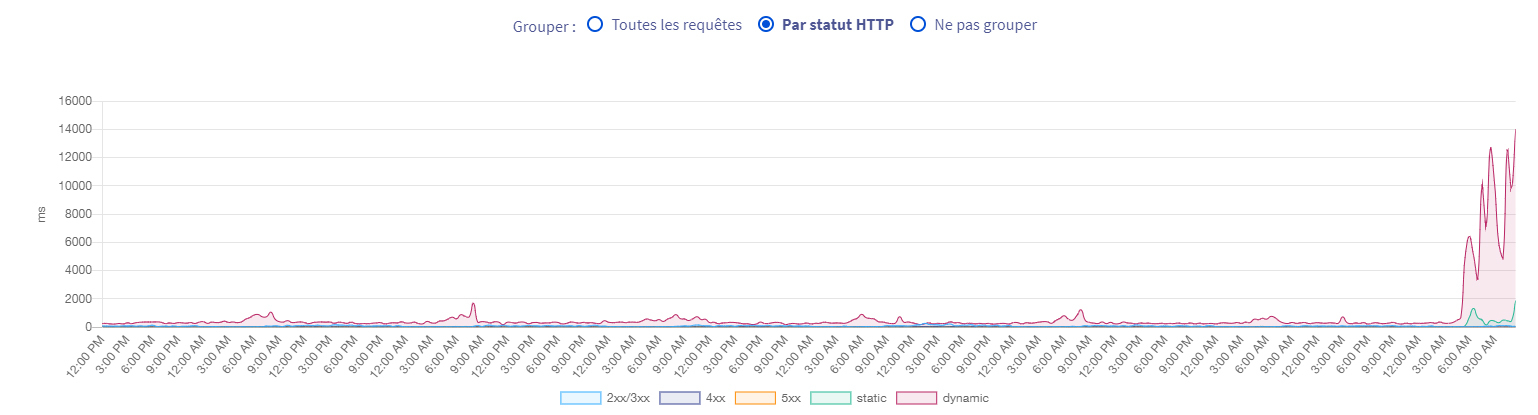Image resolution: width=1538 pixels, height=415 pixels.
Task: Hide the 'static' series via its legend label
Action: coord(870,398)
